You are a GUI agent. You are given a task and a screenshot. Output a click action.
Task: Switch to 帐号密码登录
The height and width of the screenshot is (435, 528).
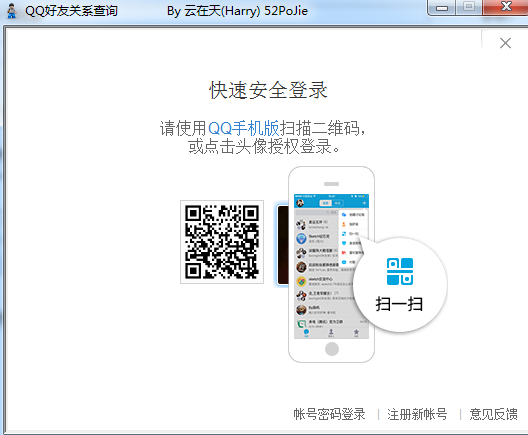pos(329,414)
